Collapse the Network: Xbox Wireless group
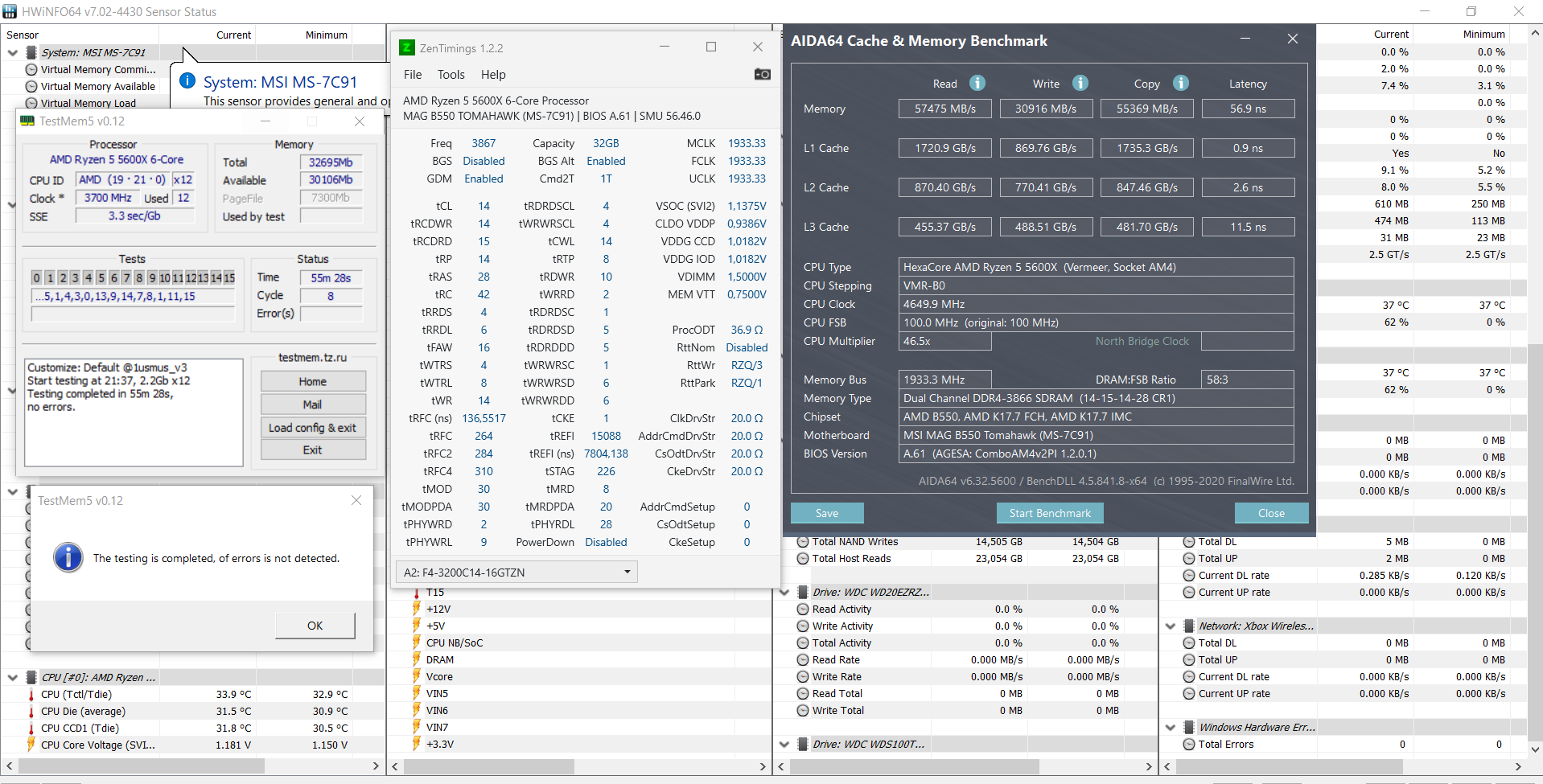 tap(1171, 626)
